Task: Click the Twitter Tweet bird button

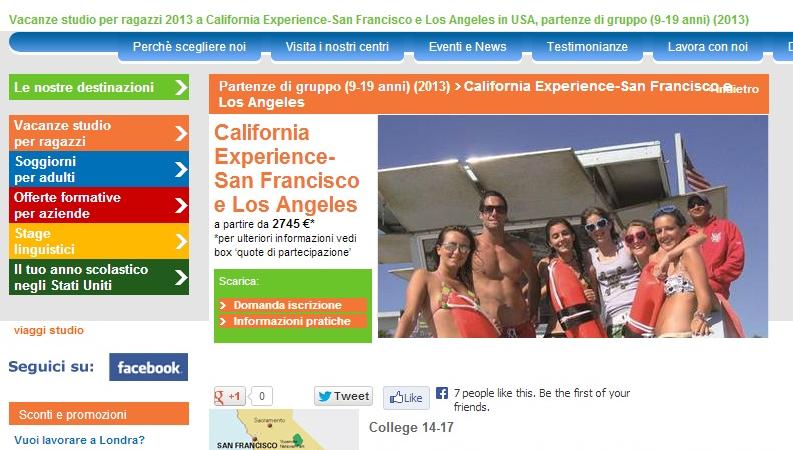Action: 343,396
